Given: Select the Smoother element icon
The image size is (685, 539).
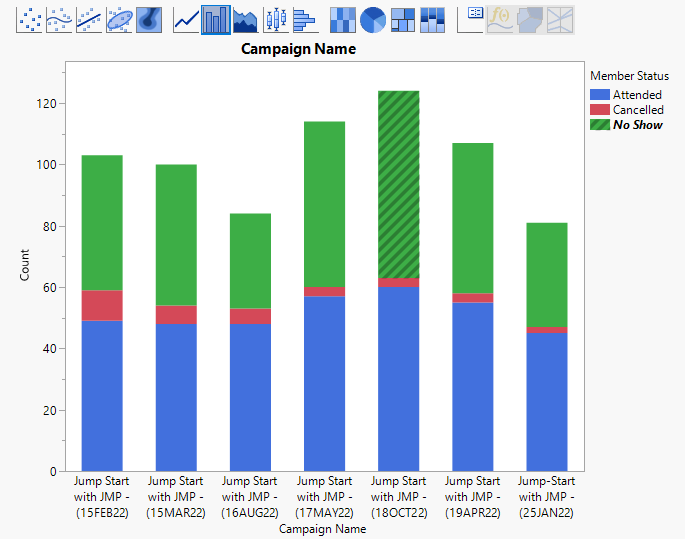Looking at the screenshot, I should (59, 20).
